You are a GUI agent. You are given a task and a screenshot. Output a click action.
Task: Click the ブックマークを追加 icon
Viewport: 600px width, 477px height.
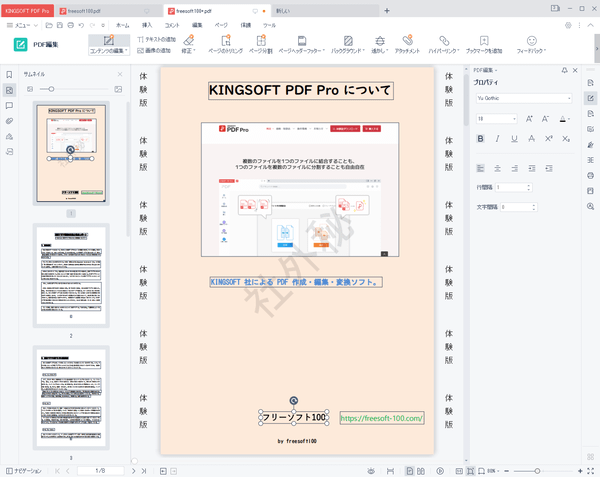(x=484, y=41)
